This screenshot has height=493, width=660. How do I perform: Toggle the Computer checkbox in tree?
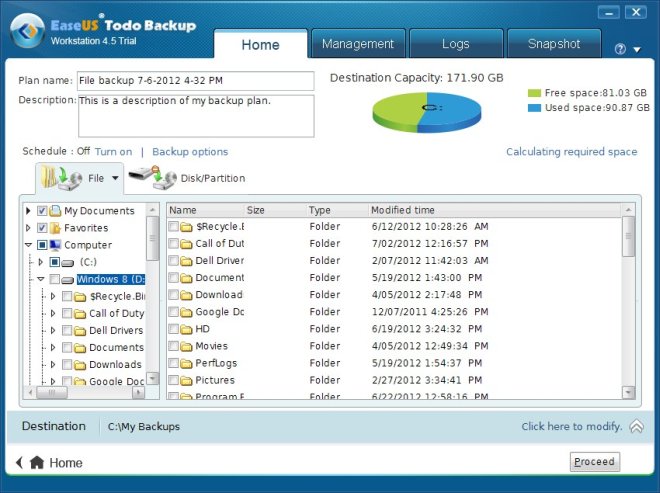(x=42, y=245)
